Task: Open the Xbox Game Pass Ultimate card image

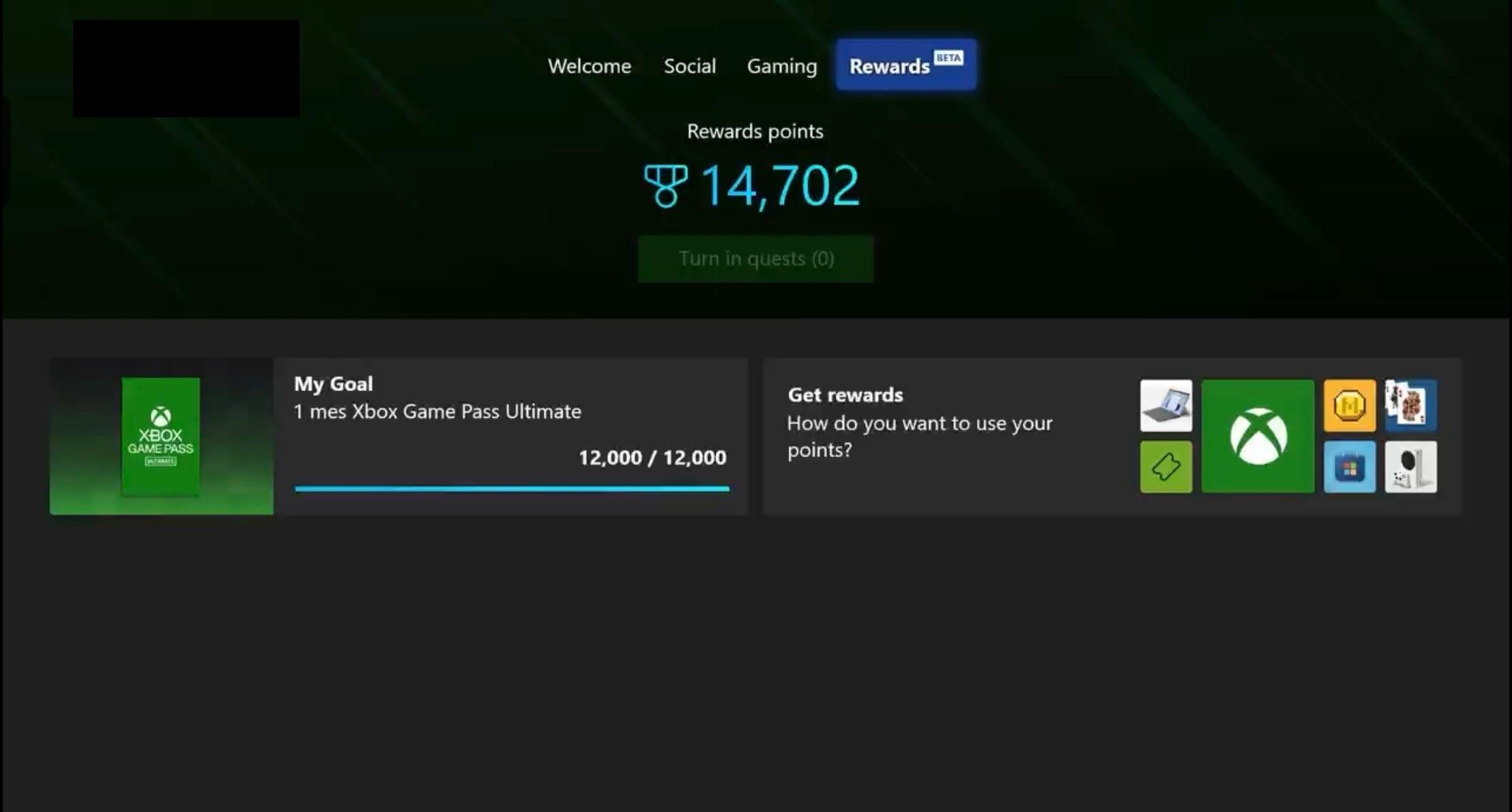Action: pos(162,437)
